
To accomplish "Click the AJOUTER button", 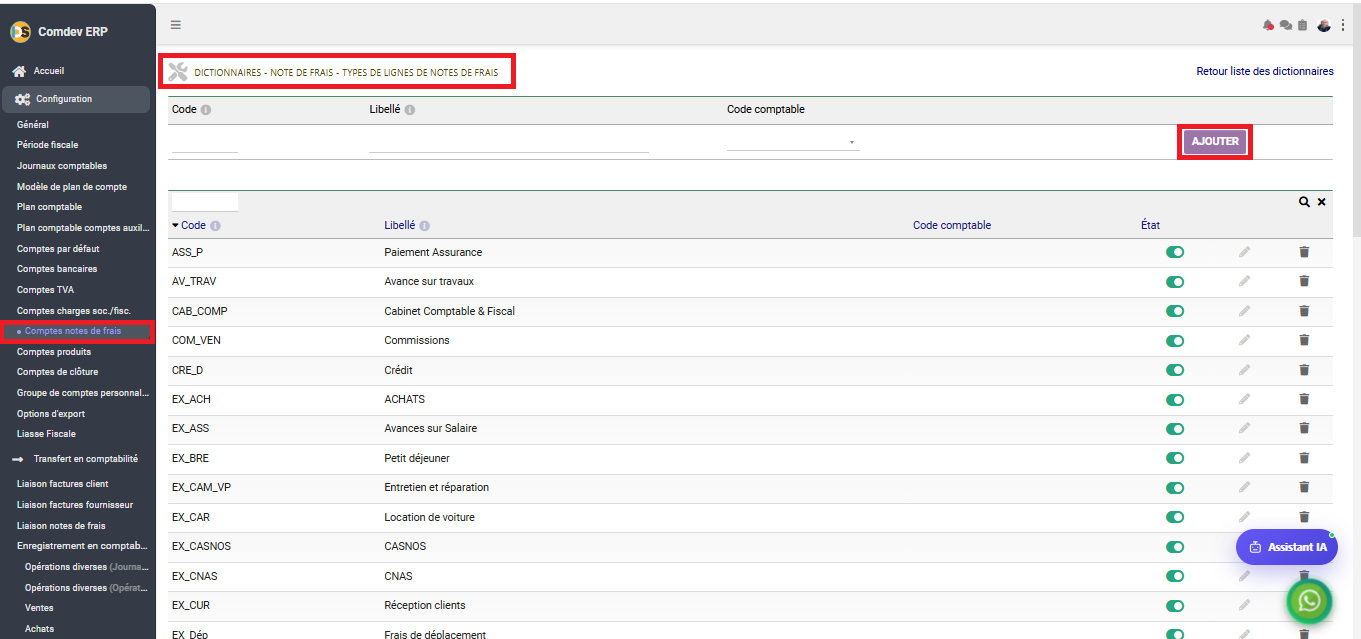I will coord(1215,141).
